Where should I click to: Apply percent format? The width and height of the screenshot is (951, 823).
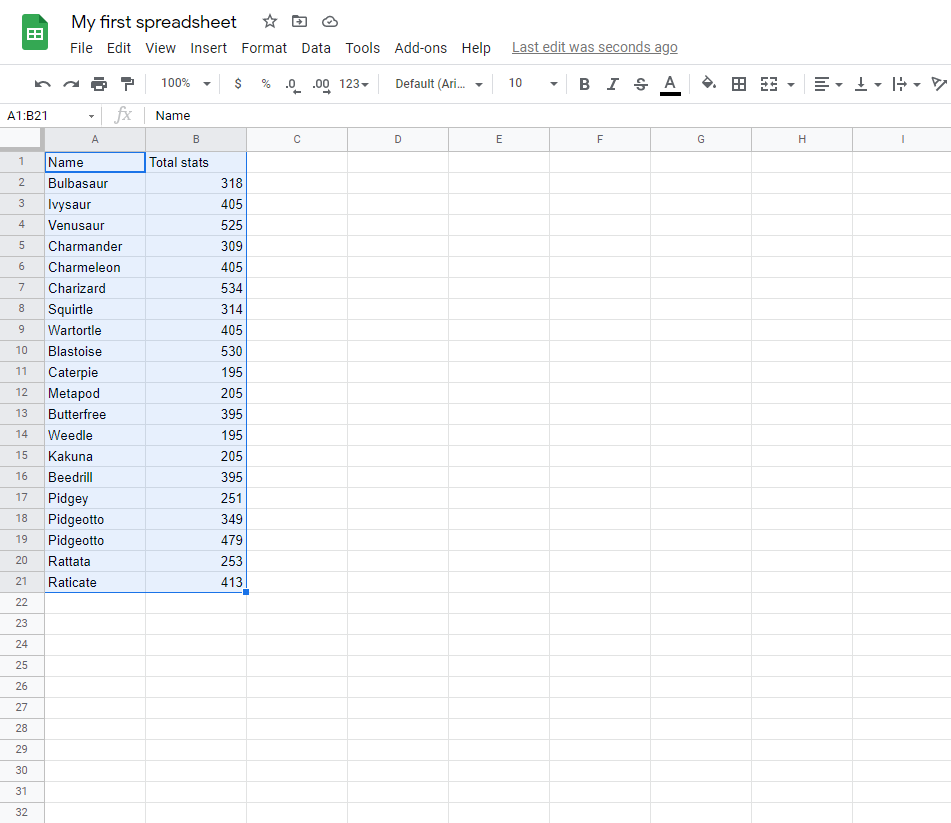pyautogui.click(x=265, y=84)
